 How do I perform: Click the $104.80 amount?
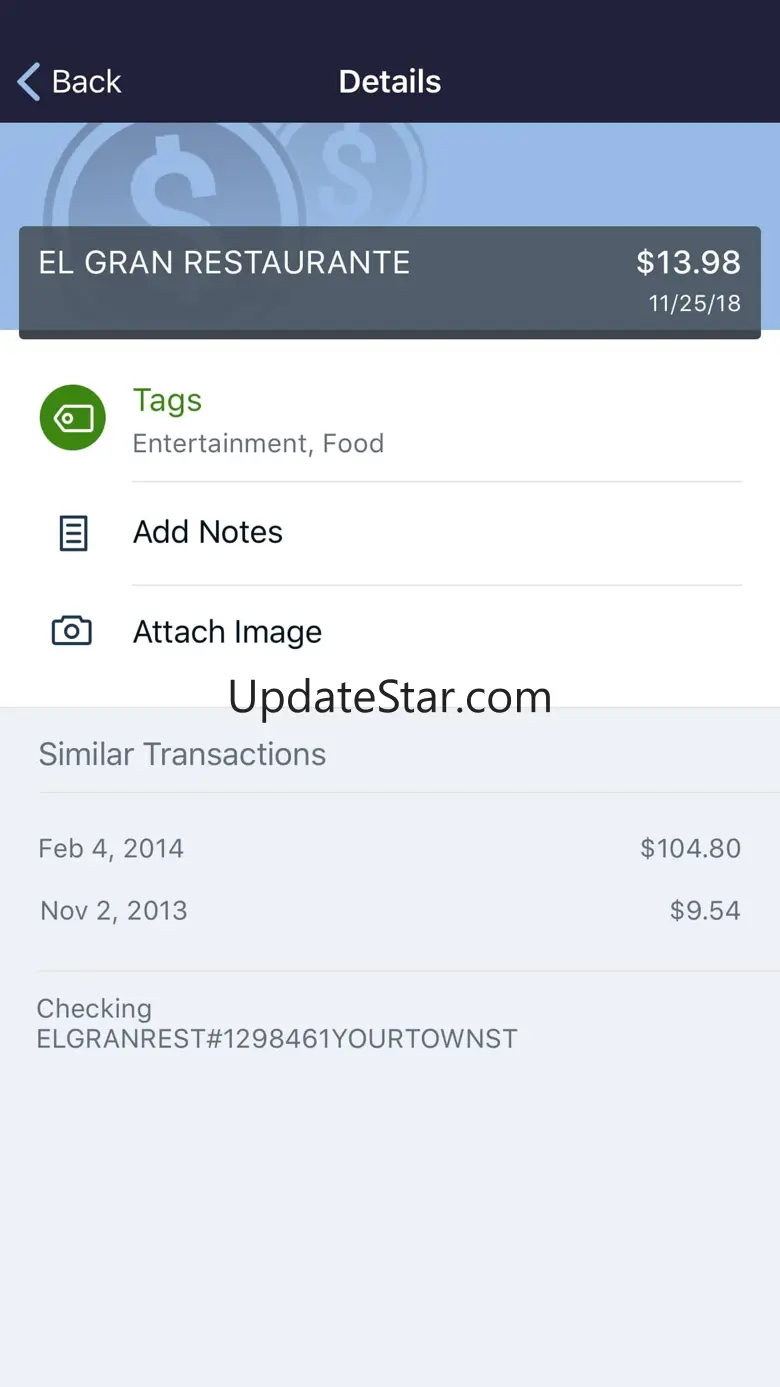coord(690,849)
